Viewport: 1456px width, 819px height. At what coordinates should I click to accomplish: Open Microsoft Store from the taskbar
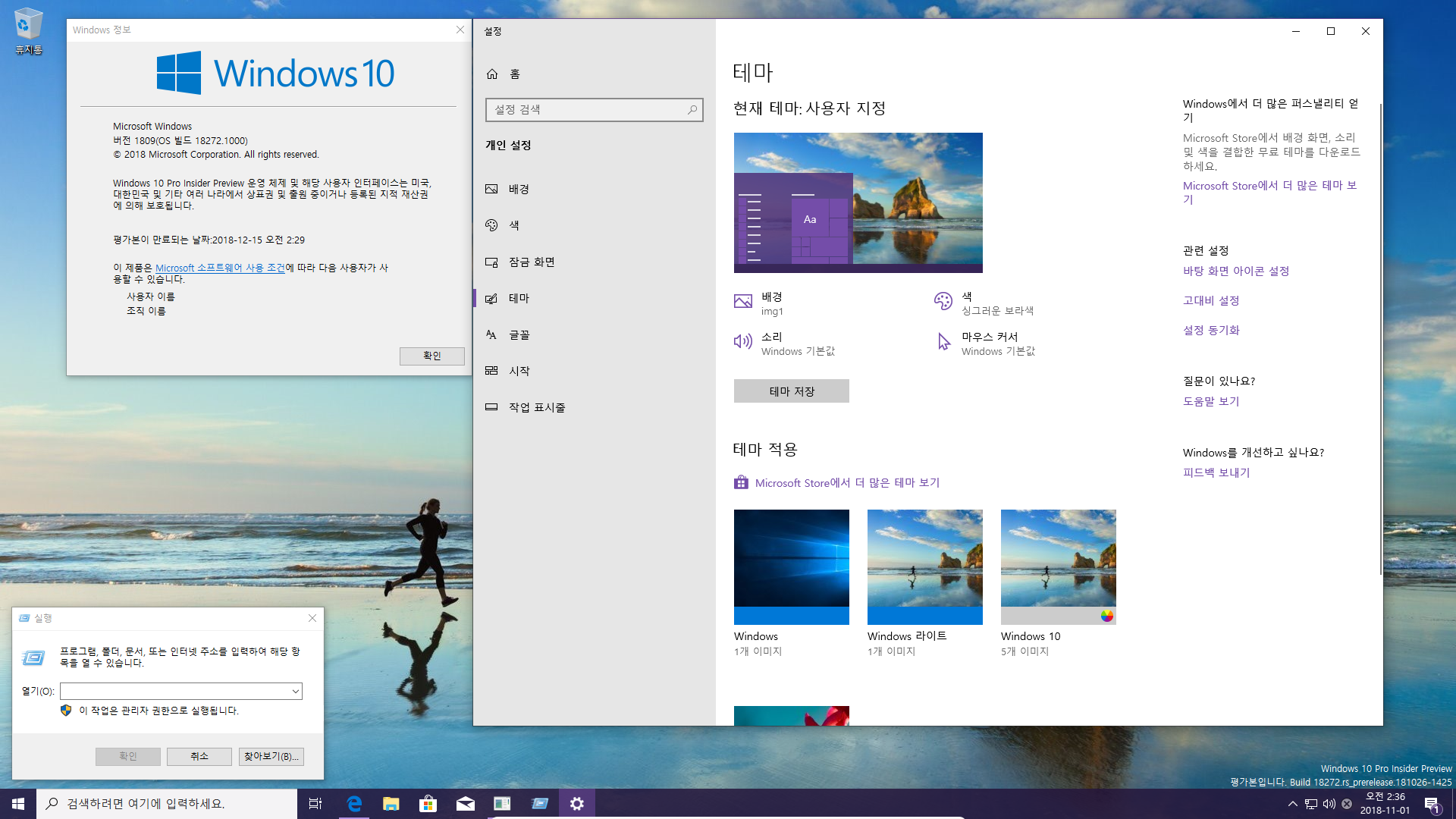click(x=428, y=804)
